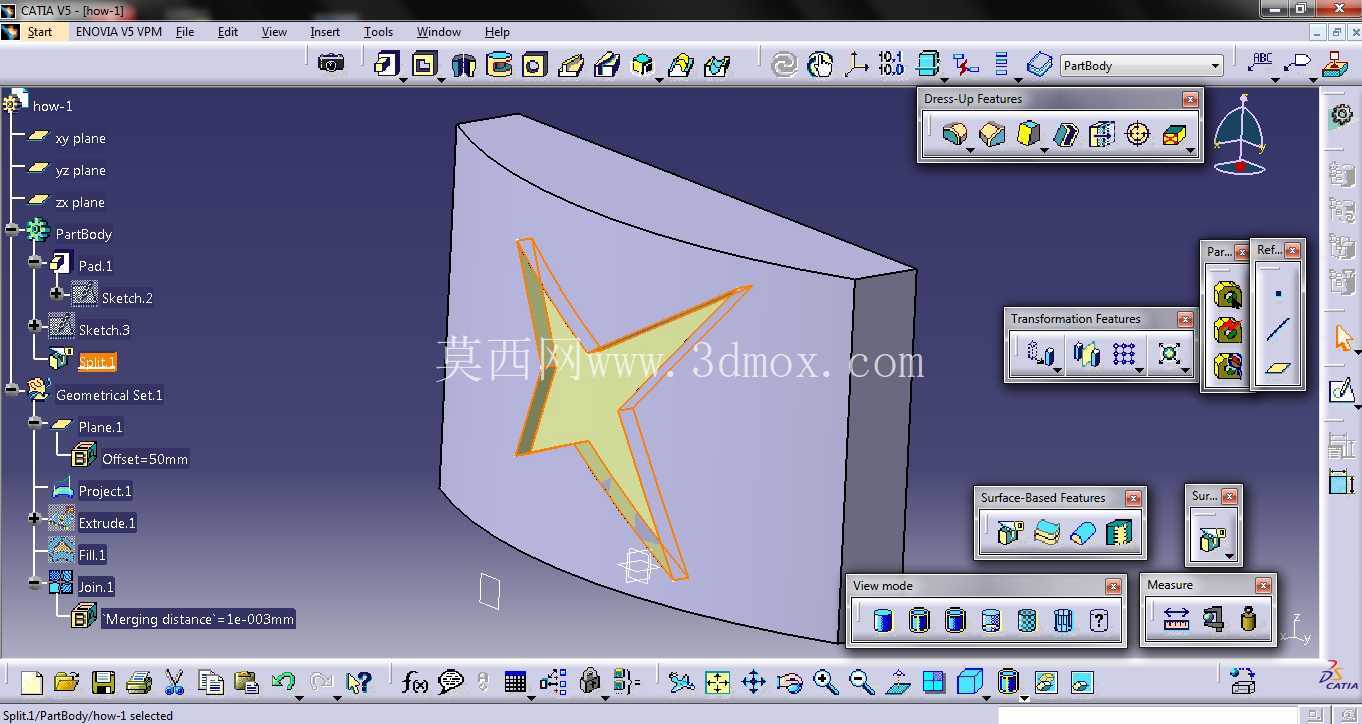Open the PartBody combo box
Screen dimensions: 1362x724
point(1141,65)
